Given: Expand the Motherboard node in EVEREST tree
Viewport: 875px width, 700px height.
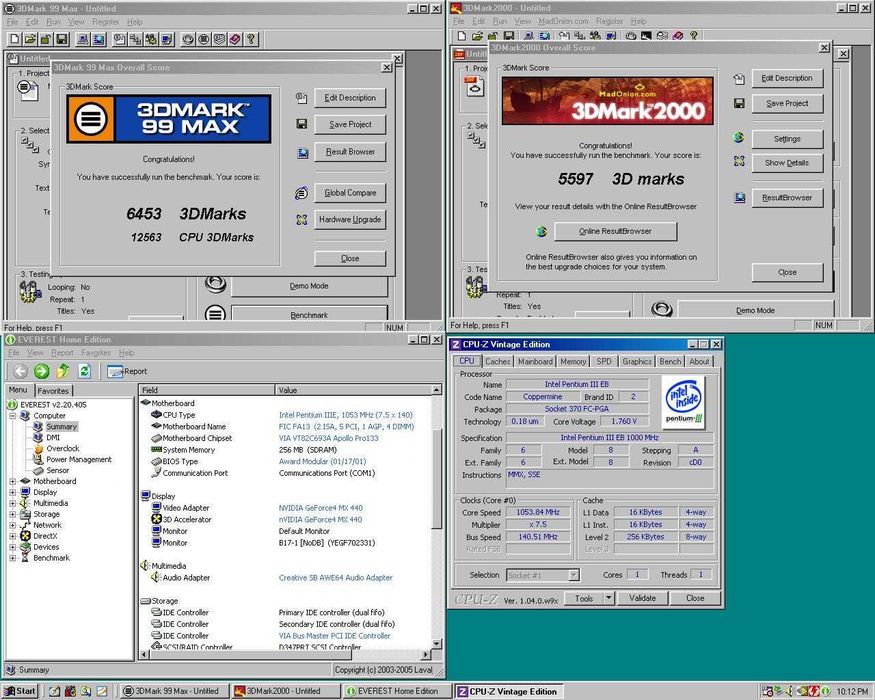Looking at the screenshot, I should [x=12, y=481].
